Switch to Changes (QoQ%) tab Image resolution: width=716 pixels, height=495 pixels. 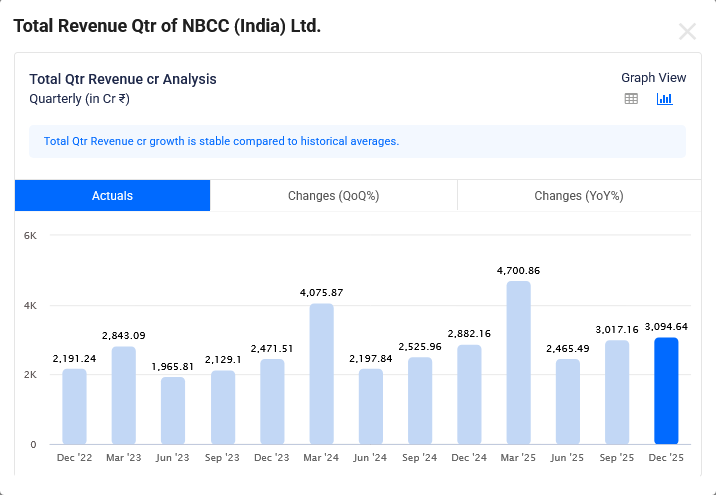click(x=333, y=196)
